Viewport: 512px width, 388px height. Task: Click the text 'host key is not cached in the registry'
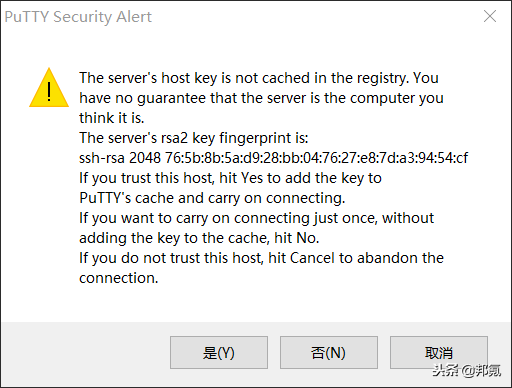click(x=285, y=78)
